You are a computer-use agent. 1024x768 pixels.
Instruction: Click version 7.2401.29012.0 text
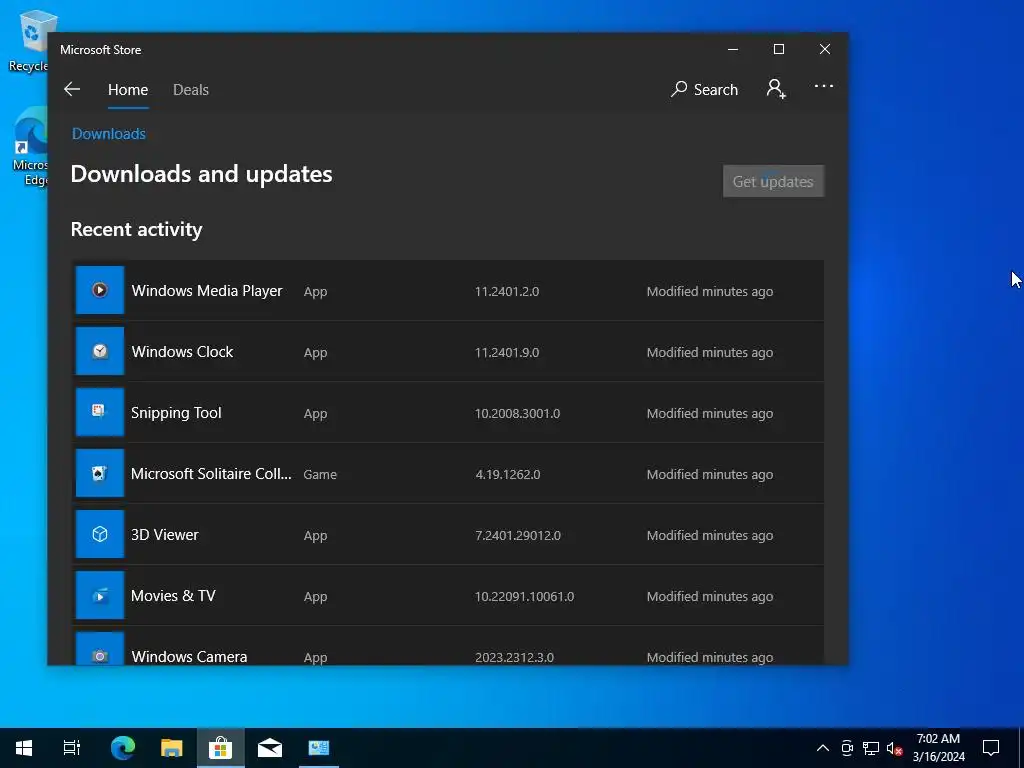click(x=518, y=536)
